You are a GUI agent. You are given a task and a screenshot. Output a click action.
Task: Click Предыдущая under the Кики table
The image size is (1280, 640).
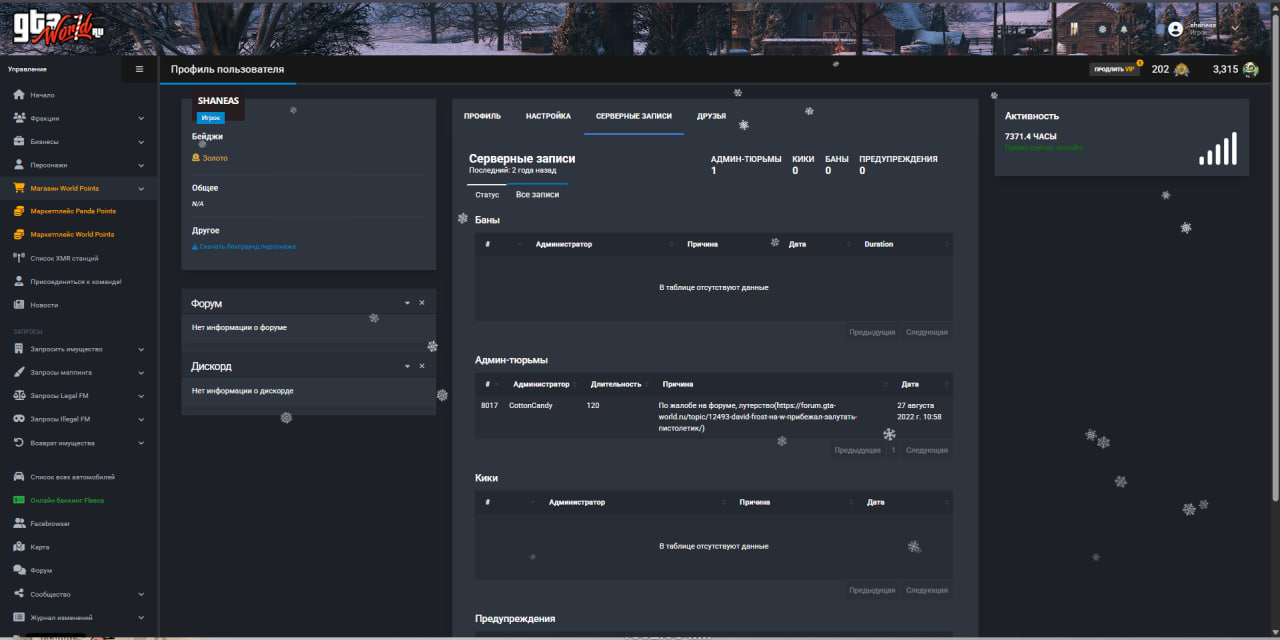coord(872,590)
